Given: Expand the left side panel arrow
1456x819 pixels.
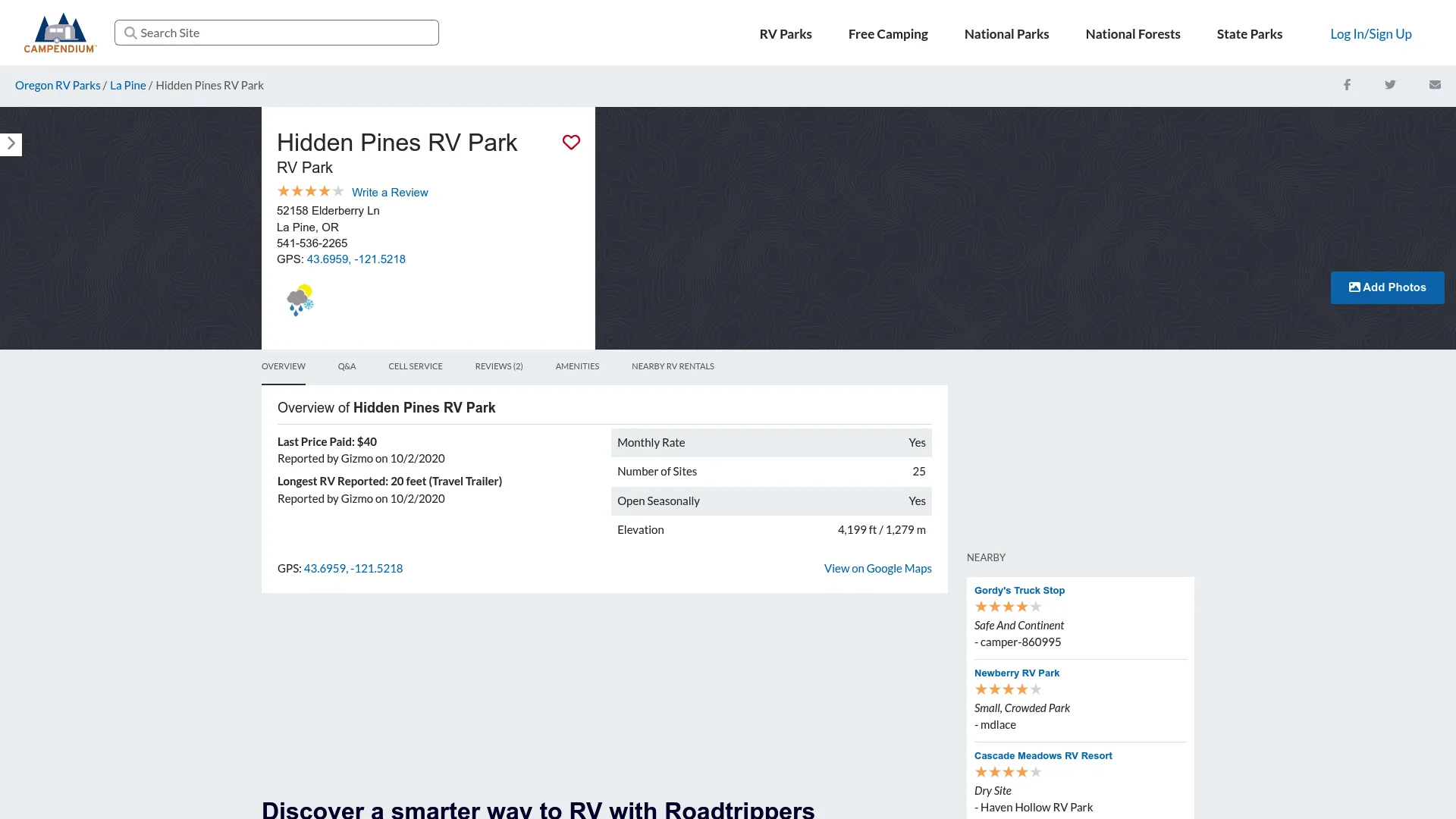Looking at the screenshot, I should (11, 143).
